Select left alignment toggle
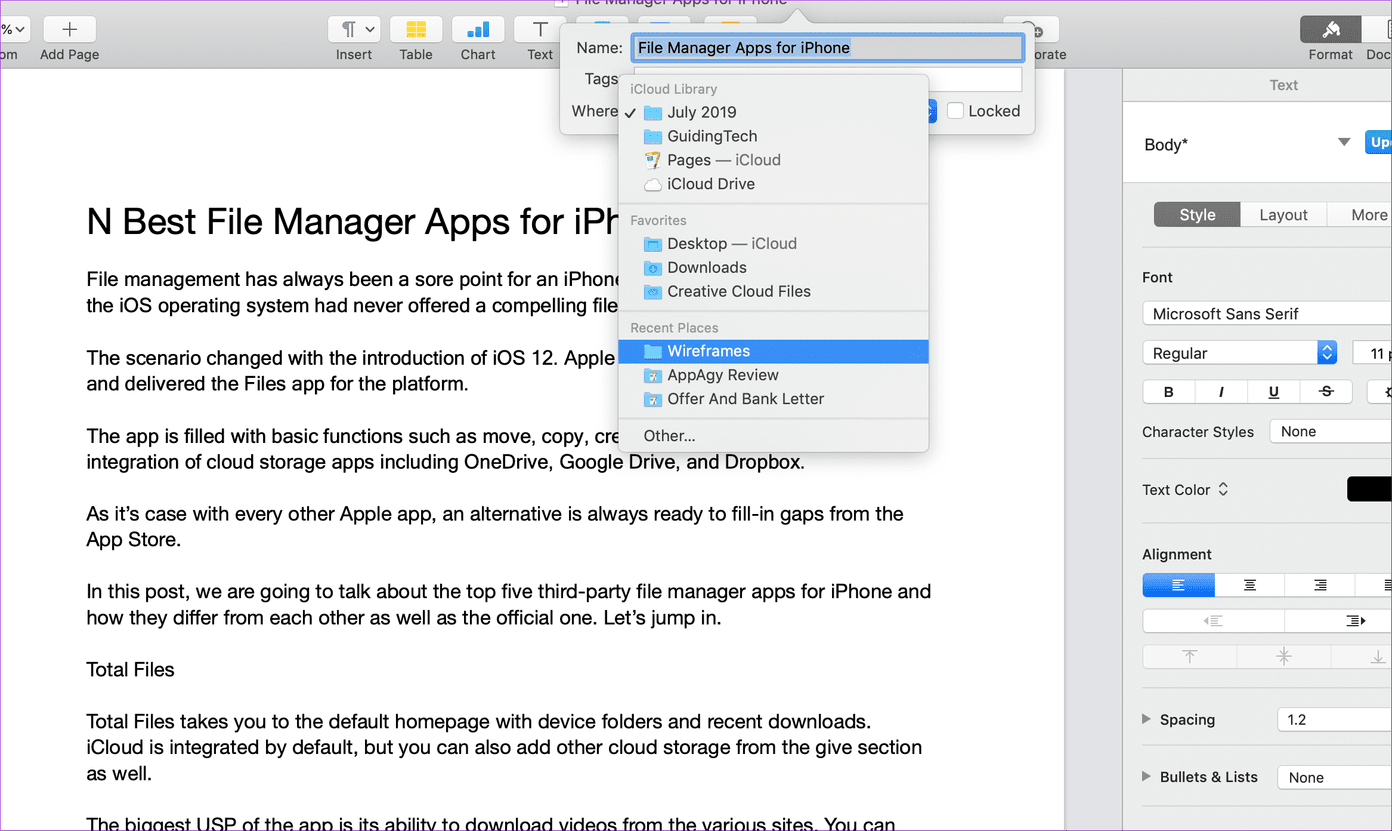This screenshot has height=831, width=1392. (x=1178, y=585)
